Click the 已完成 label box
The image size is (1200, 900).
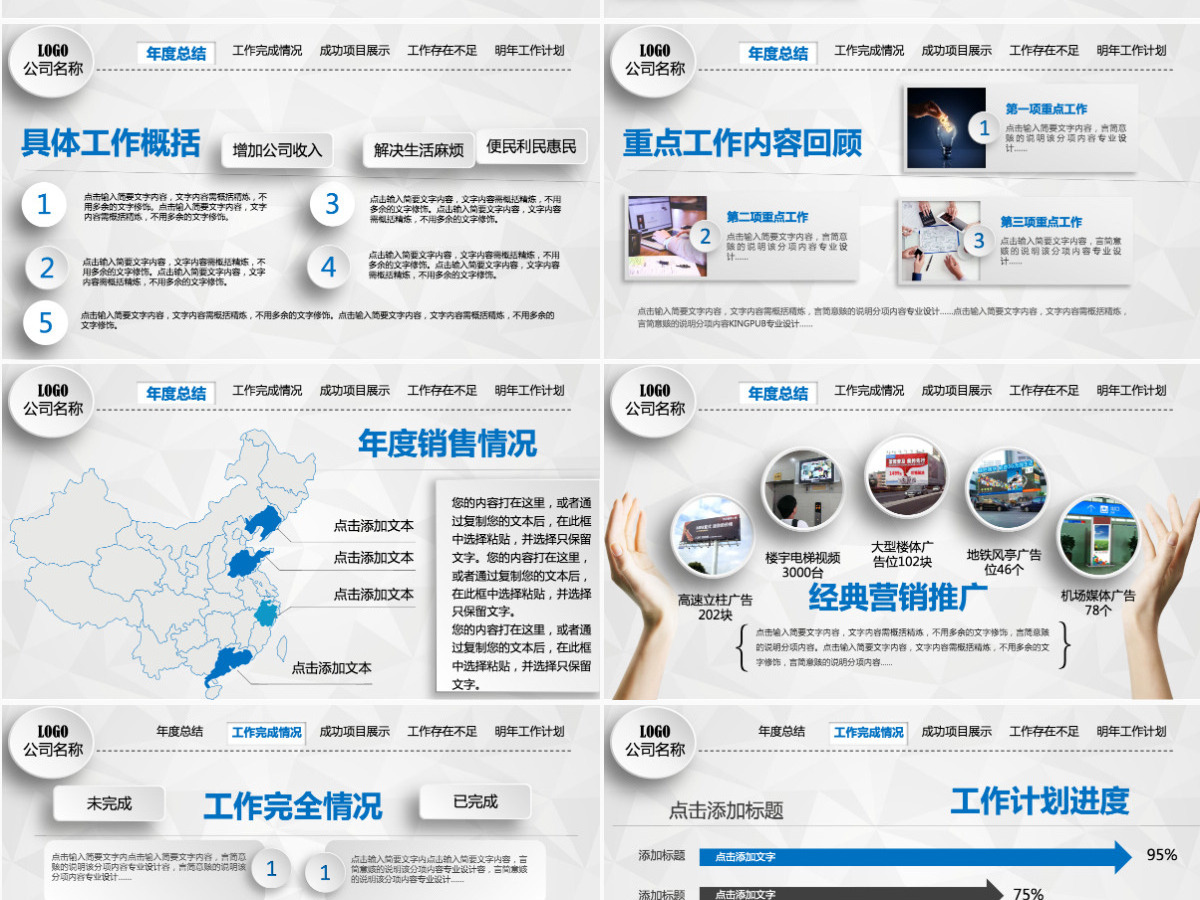475,801
